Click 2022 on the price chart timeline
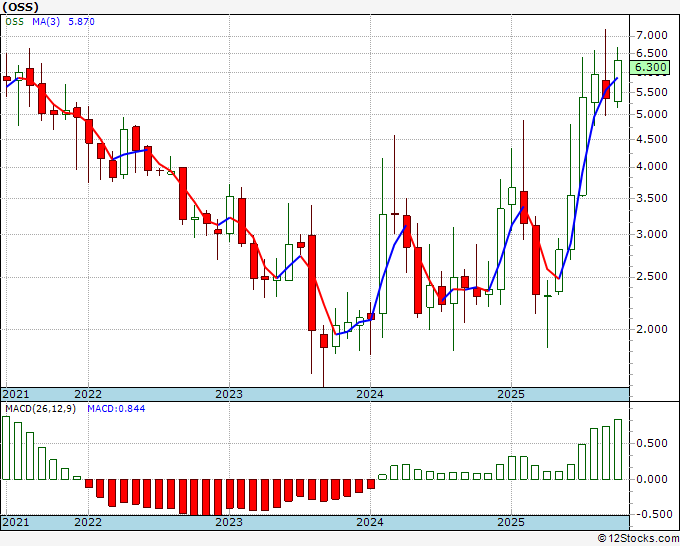This screenshot has height=546, width=680. pyautogui.click(x=88, y=394)
